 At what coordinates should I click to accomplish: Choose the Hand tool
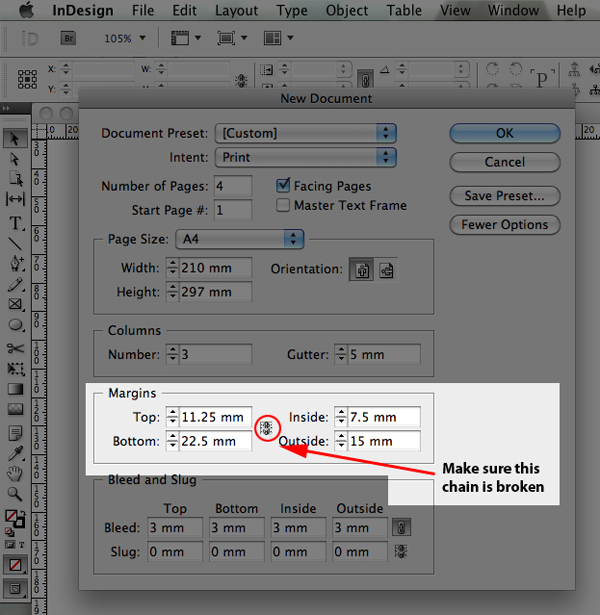click(15, 474)
